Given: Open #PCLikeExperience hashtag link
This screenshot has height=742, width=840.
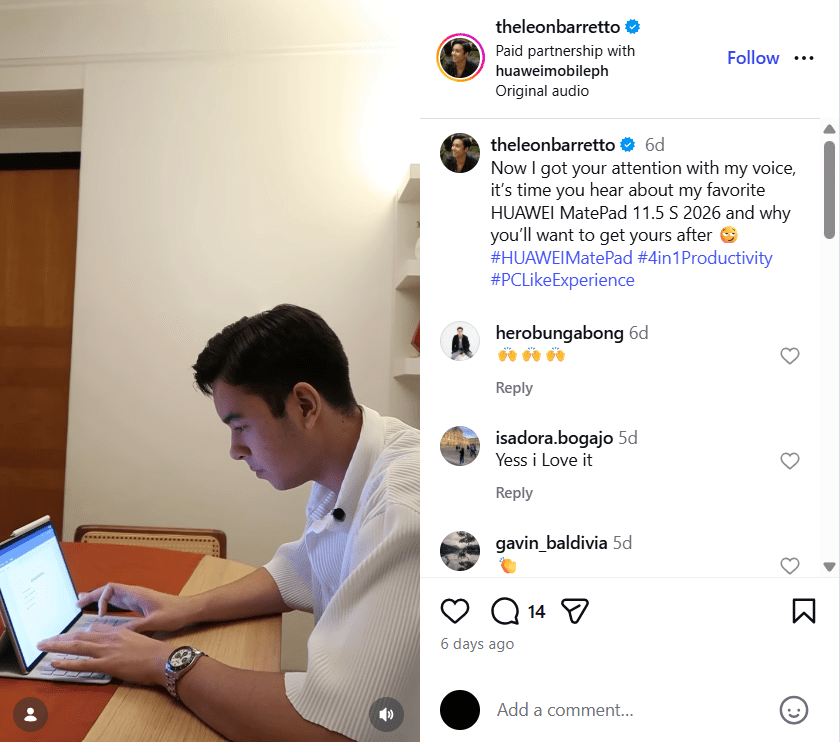Looking at the screenshot, I should [562, 280].
